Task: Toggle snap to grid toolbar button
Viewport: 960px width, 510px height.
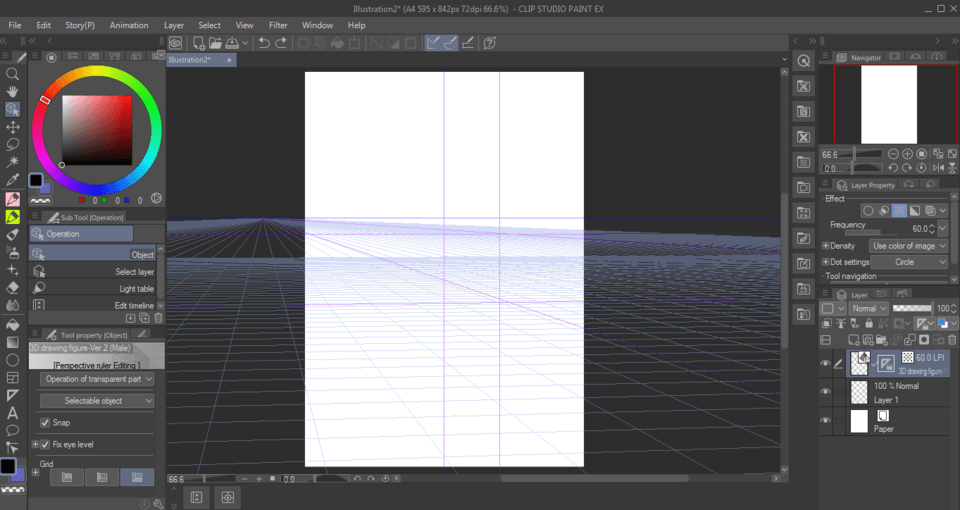Action: click(x=468, y=43)
